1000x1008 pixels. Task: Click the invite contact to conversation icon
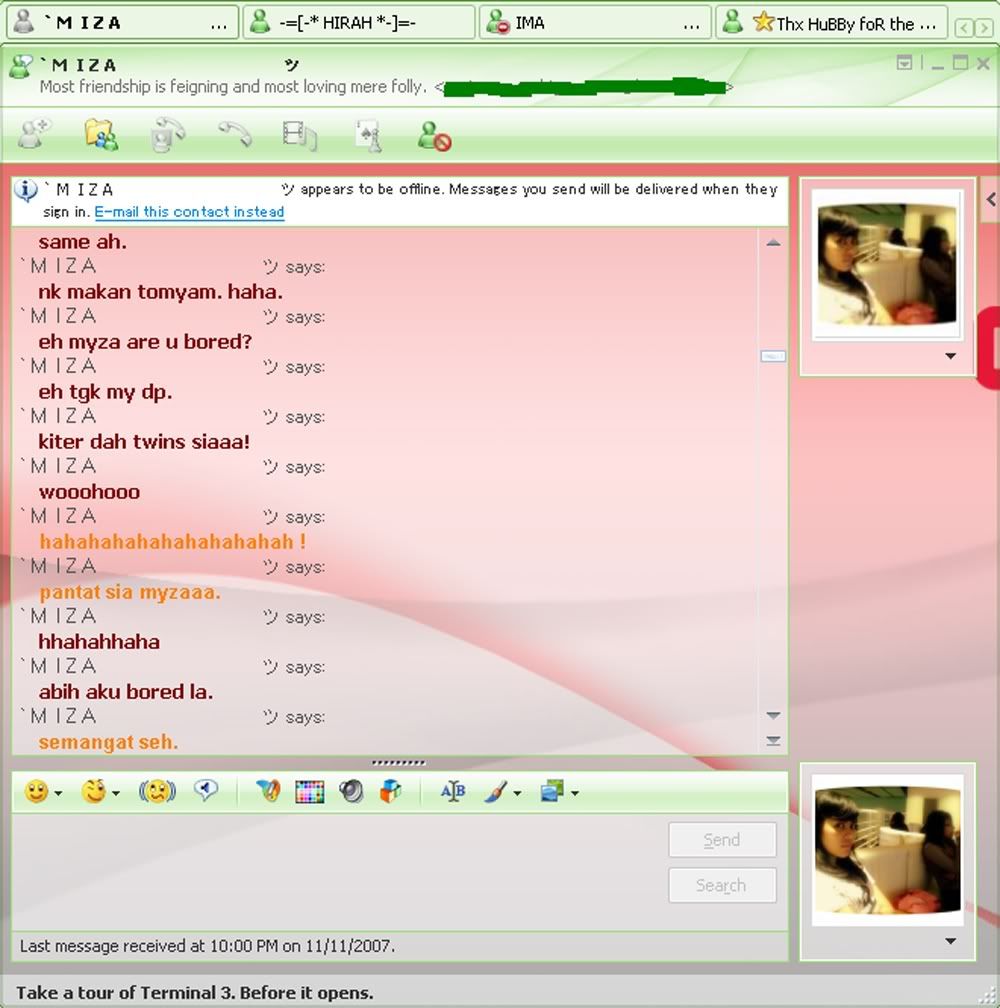click(34, 134)
